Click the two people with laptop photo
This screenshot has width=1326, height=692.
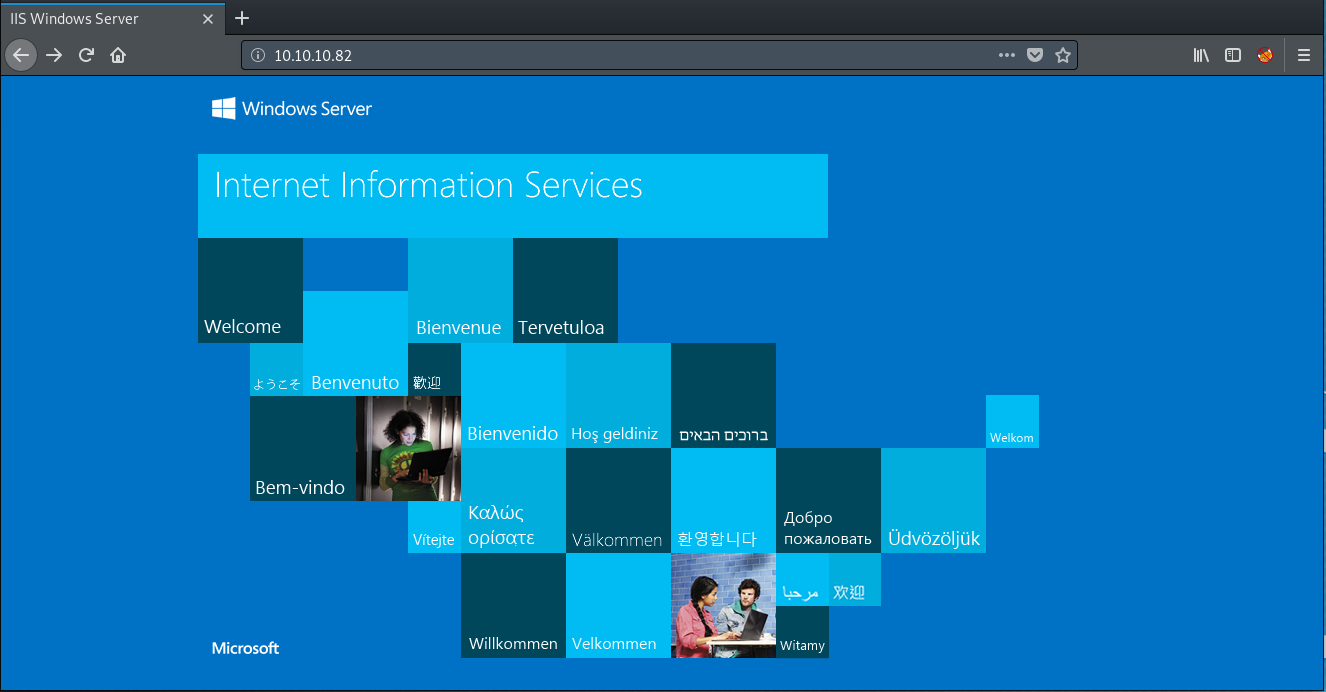coord(723,605)
